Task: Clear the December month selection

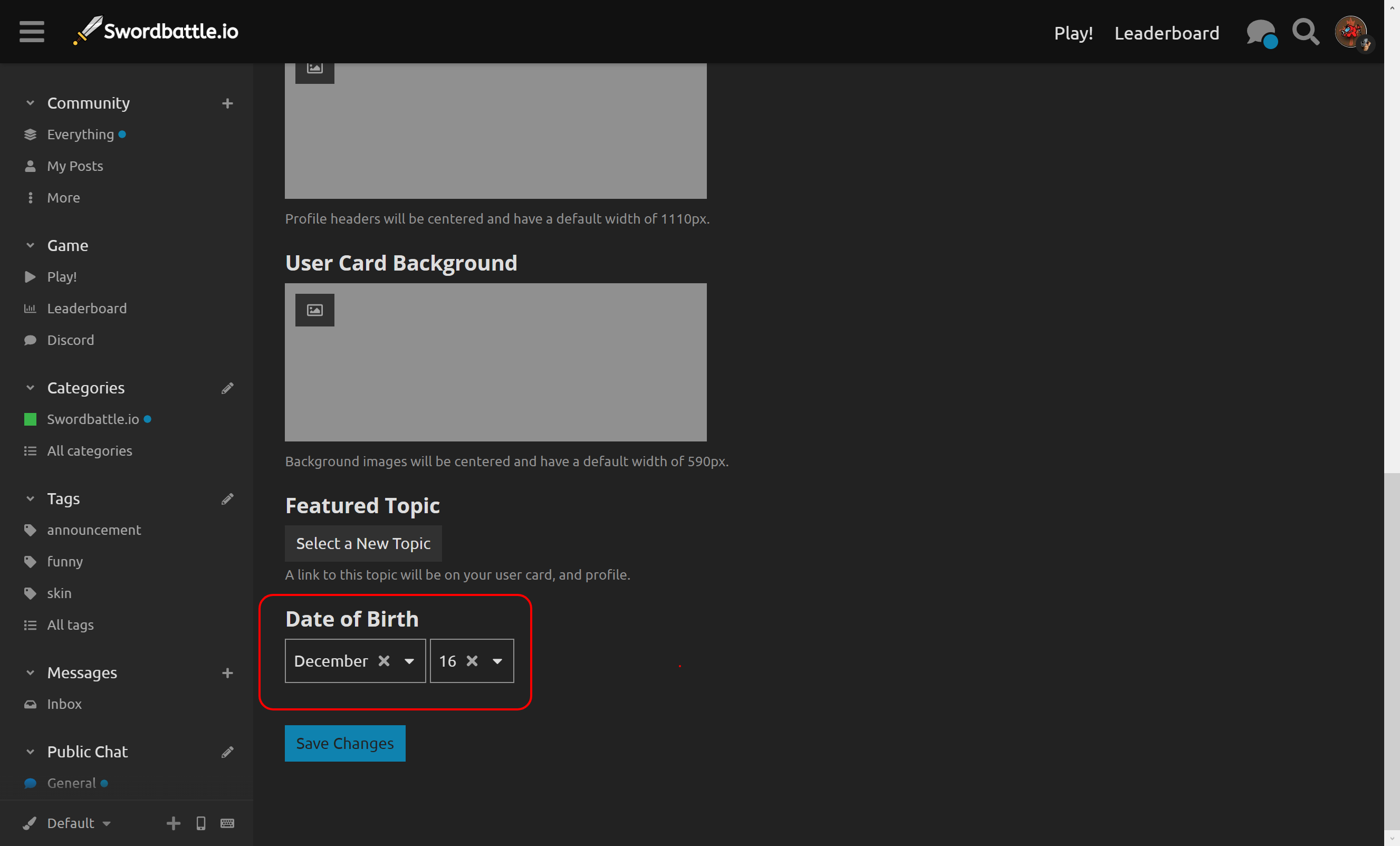Action: tap(384, 661)
